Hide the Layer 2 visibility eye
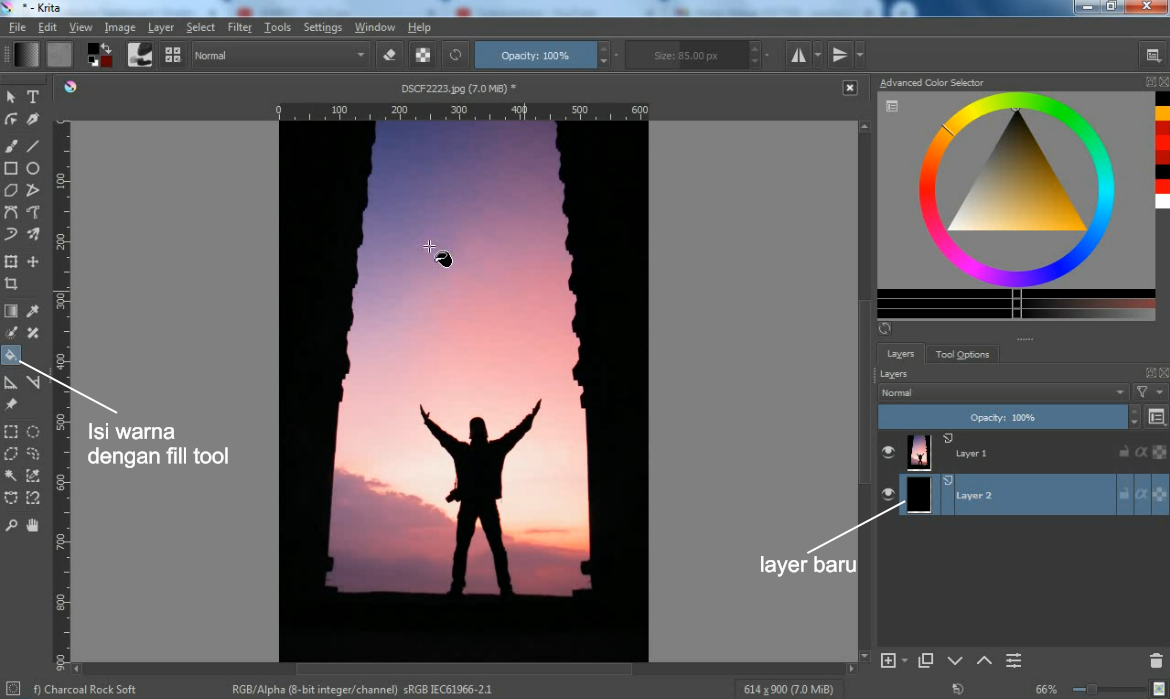This screenshot has height=699, width=1170. (x=888, y=493)
